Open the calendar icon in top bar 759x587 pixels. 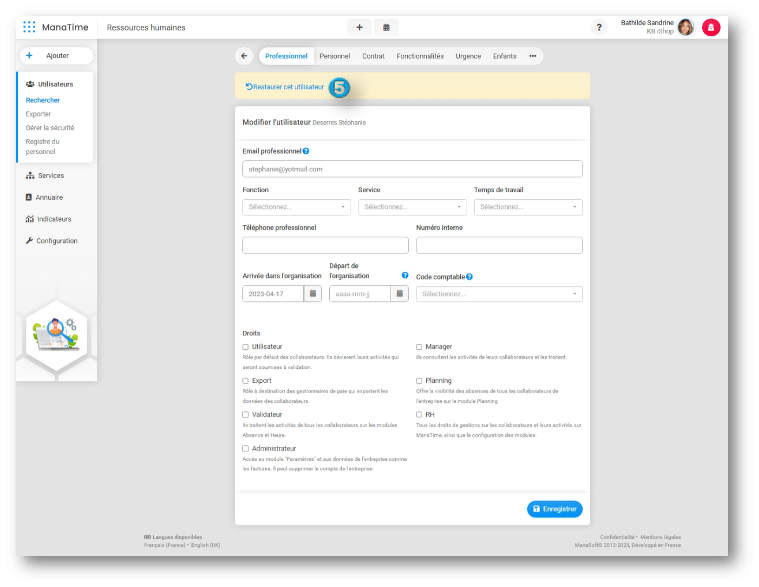[x=386, y=28]
